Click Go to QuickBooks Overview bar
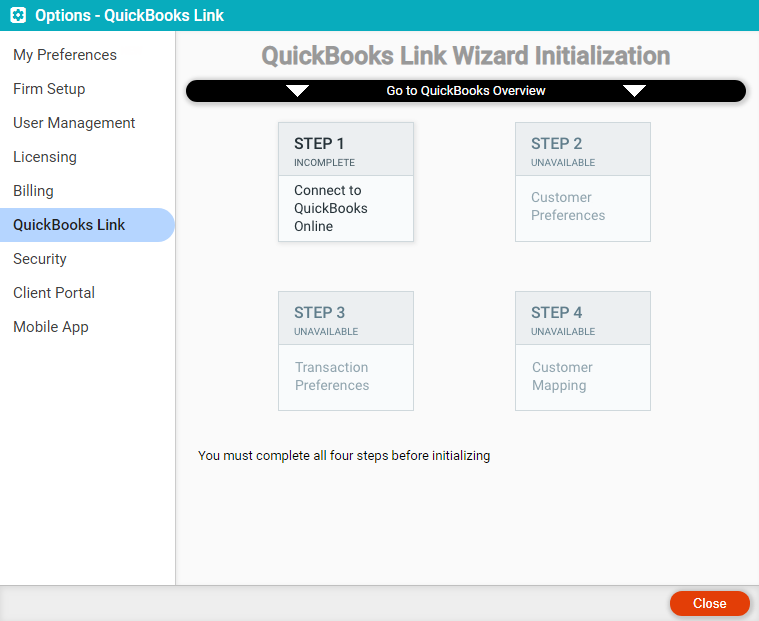The height and width of the screenshot is (621, 759). click(x=466, y=91)
